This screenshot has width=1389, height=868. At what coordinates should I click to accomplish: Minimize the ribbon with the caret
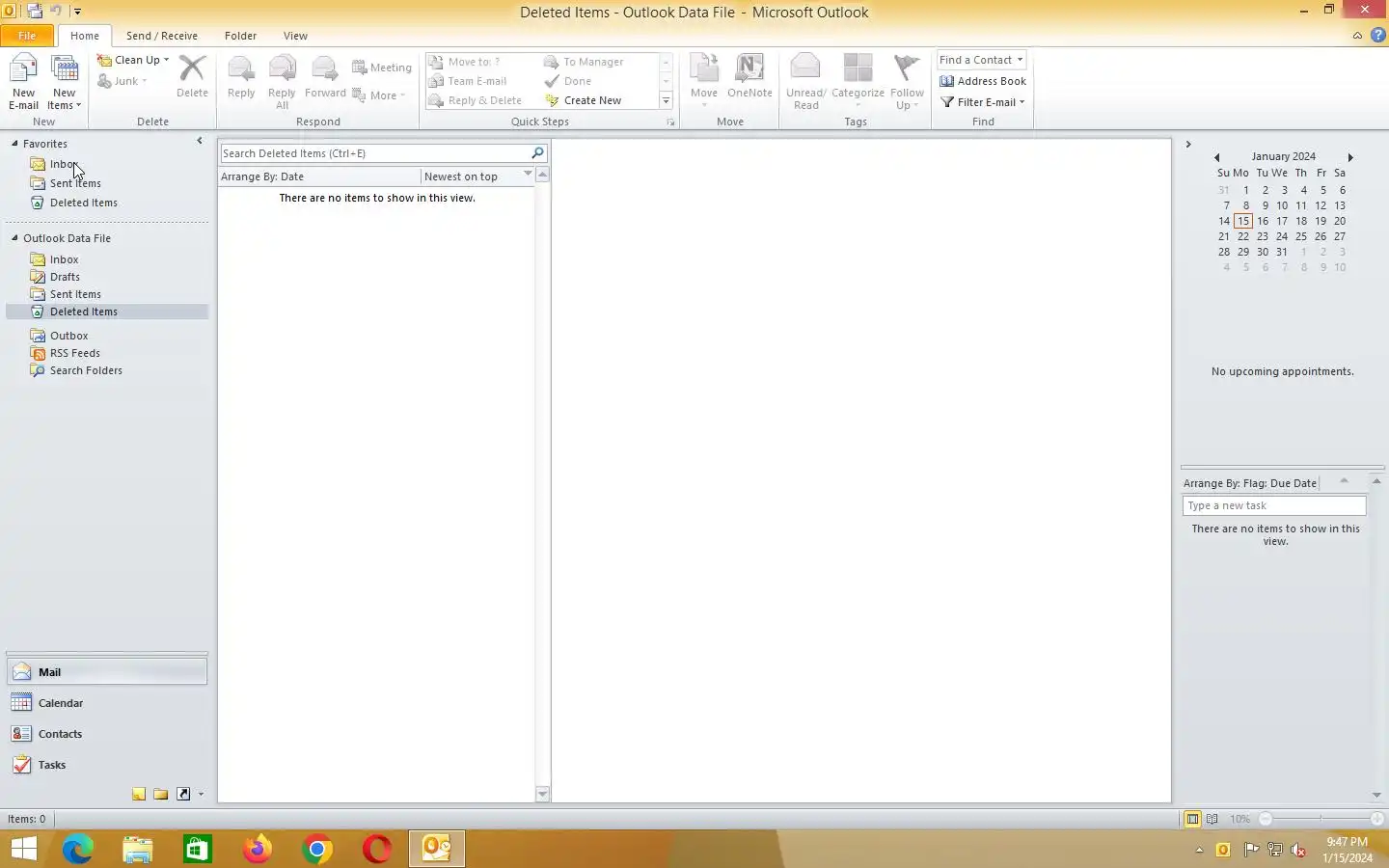pos(1357,36)
